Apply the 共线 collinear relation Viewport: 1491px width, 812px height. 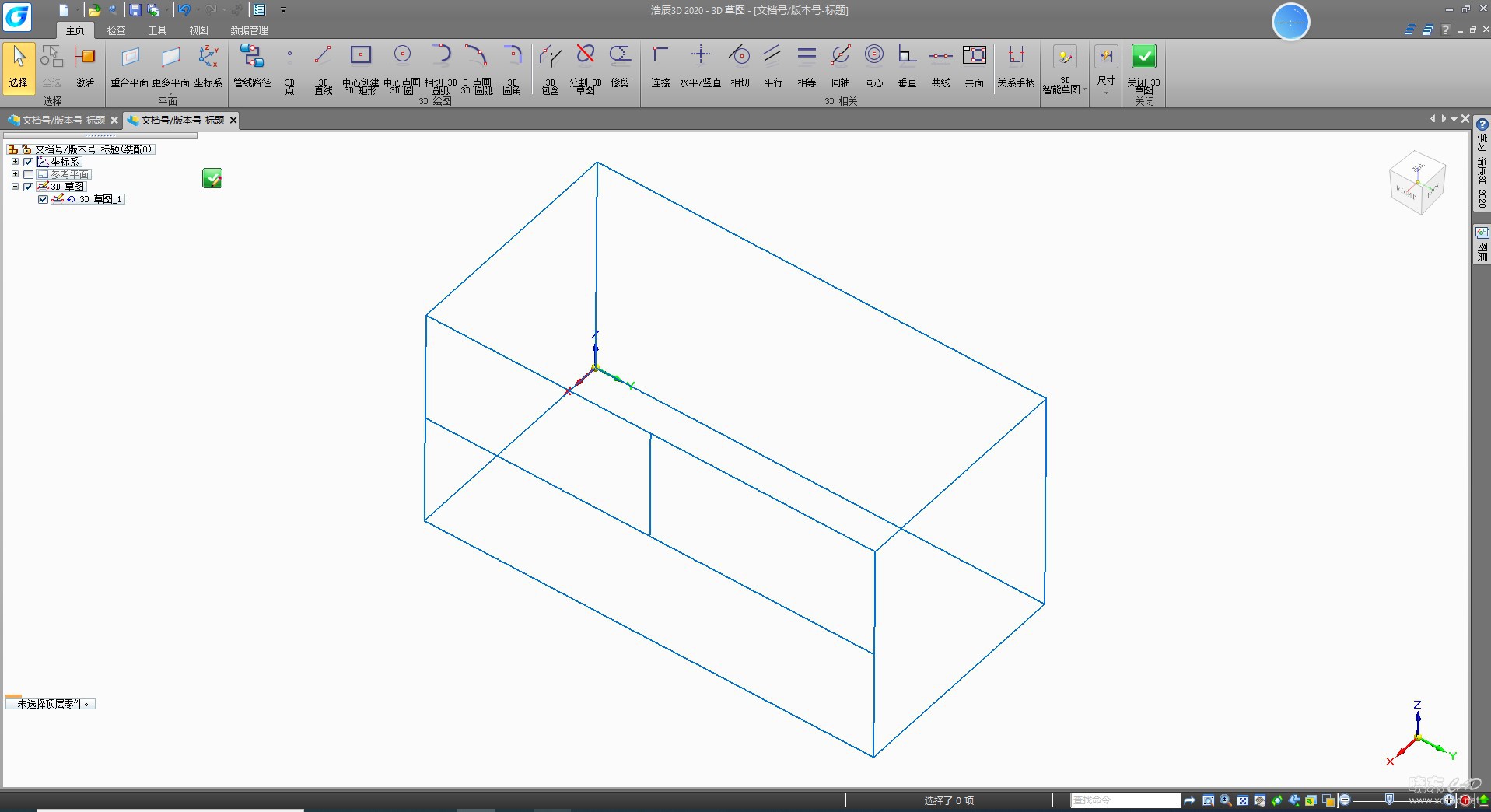click(x=941, y=67)
